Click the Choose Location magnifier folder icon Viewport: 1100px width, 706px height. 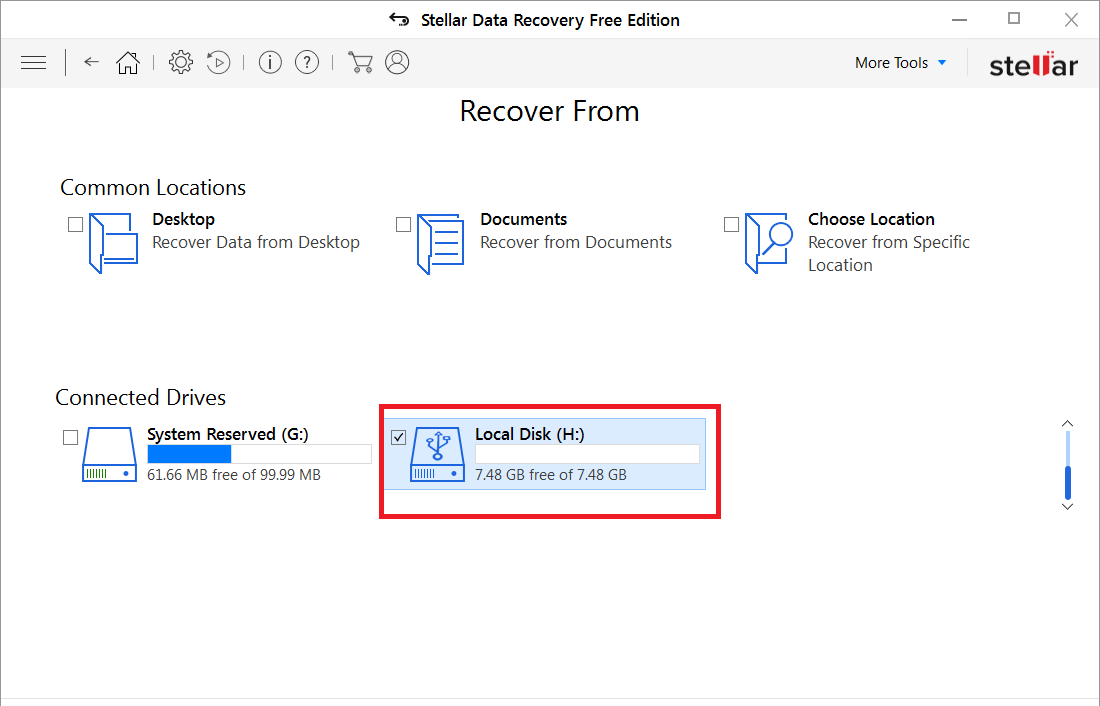(768, 243)
